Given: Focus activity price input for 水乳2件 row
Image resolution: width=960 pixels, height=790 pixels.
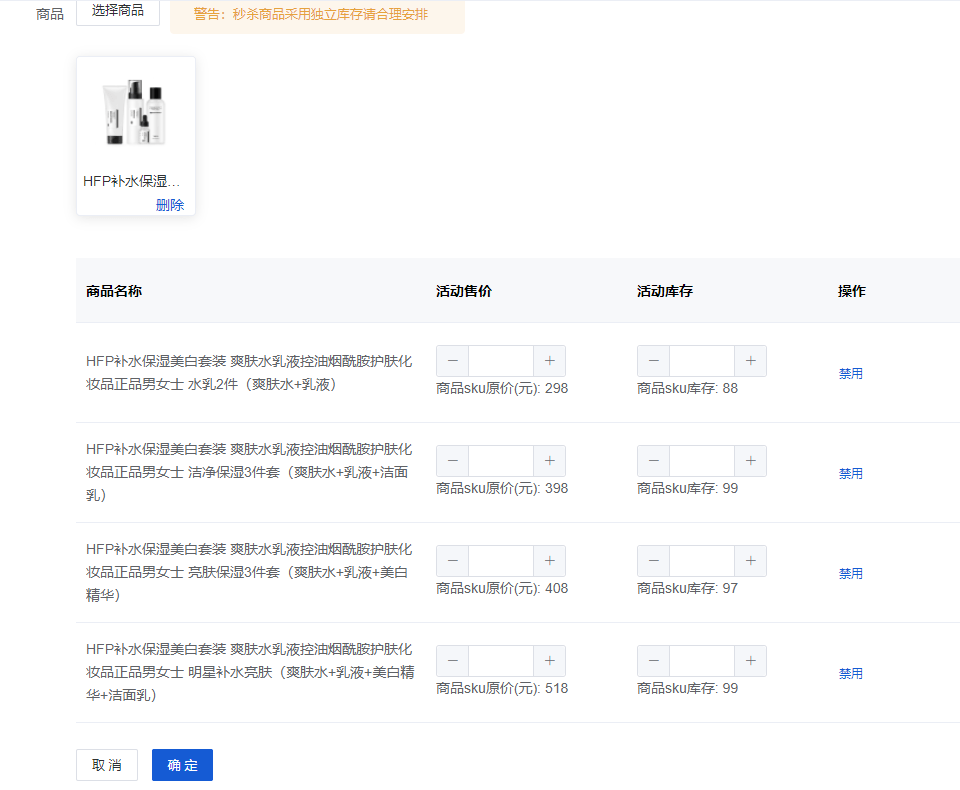Looking at the screenshot, I should tap(501, 361).
